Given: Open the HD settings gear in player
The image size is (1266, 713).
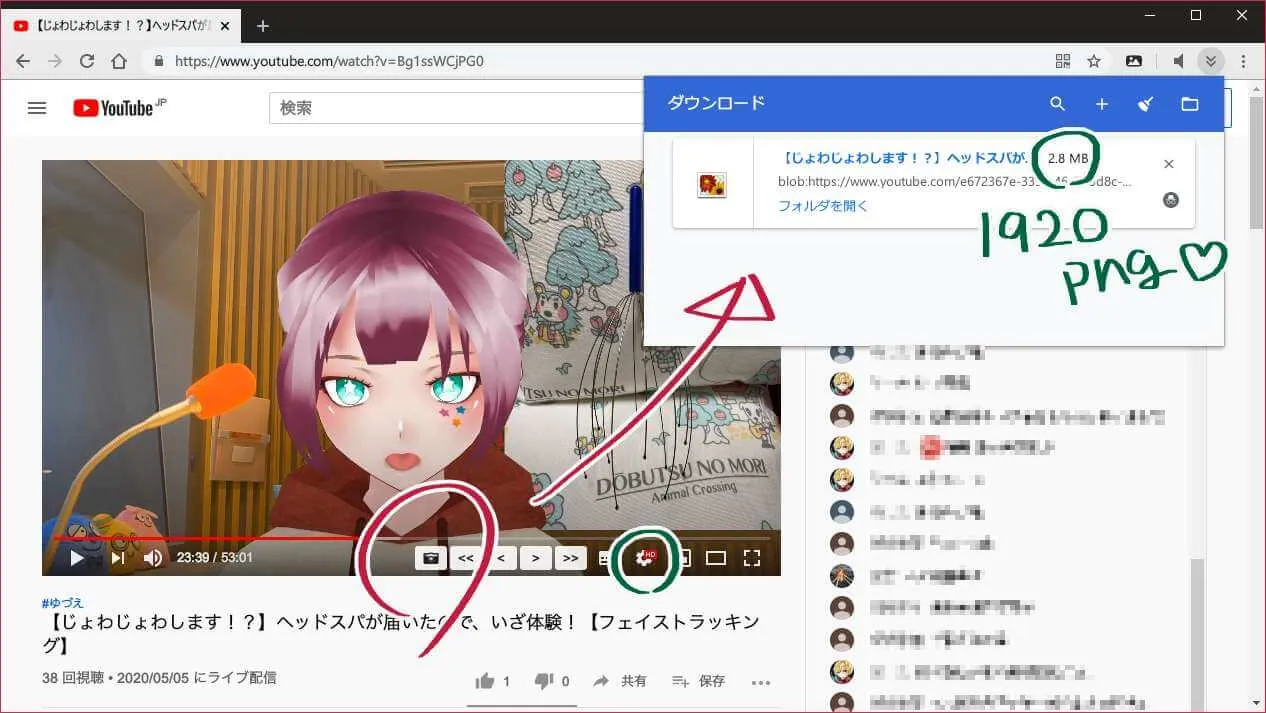Looking at the screenshot, I should (x=645, y=558).
